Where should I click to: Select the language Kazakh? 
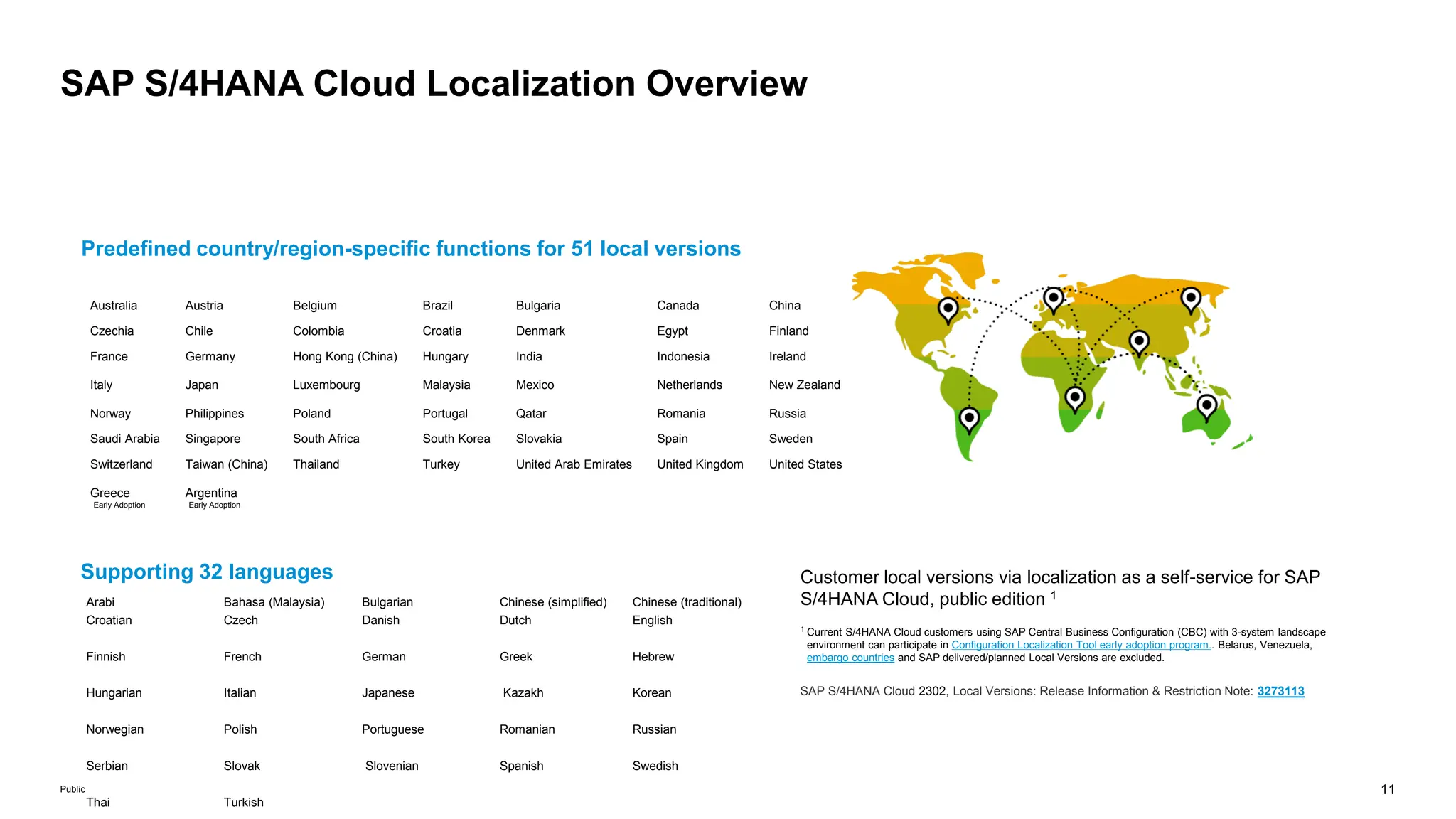pyautogui.click(x=523, y=693)
